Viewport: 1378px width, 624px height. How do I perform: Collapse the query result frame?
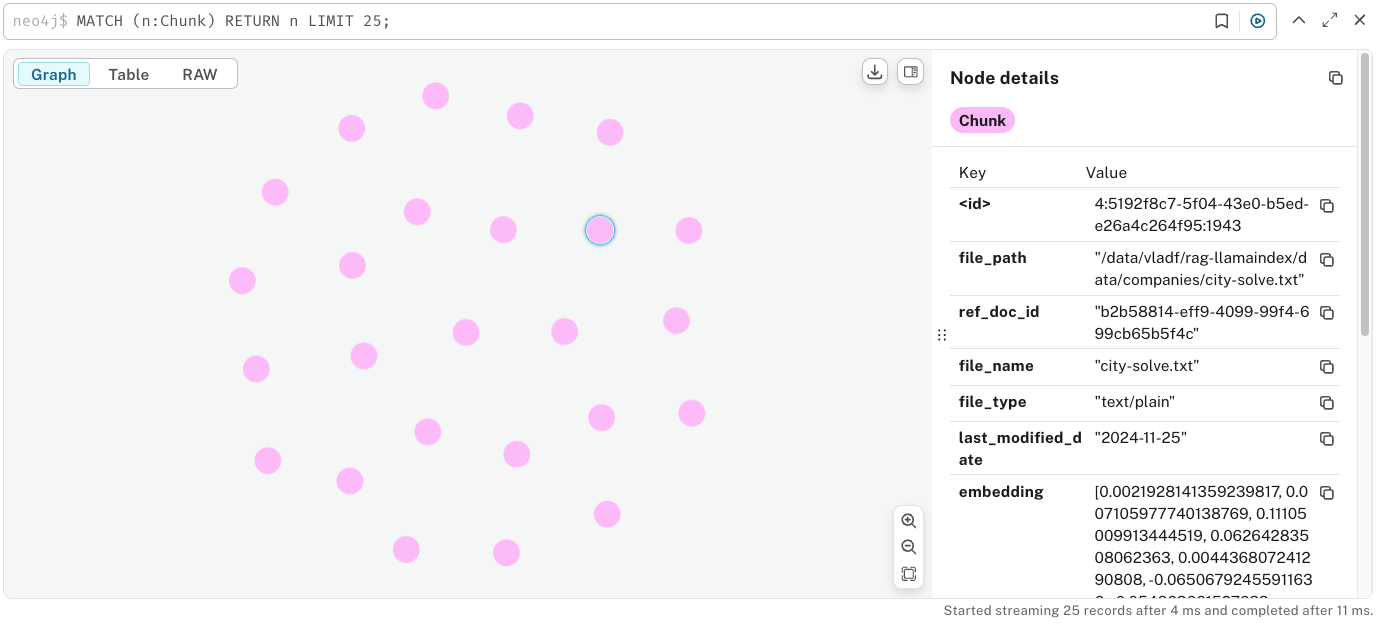1299,20
